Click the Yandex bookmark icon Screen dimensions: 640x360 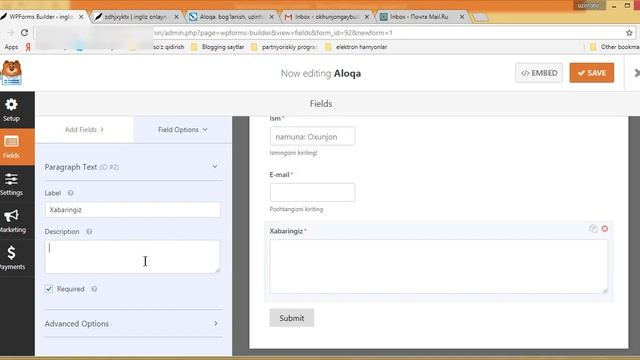pyautogui.click(x=28, y=47)
